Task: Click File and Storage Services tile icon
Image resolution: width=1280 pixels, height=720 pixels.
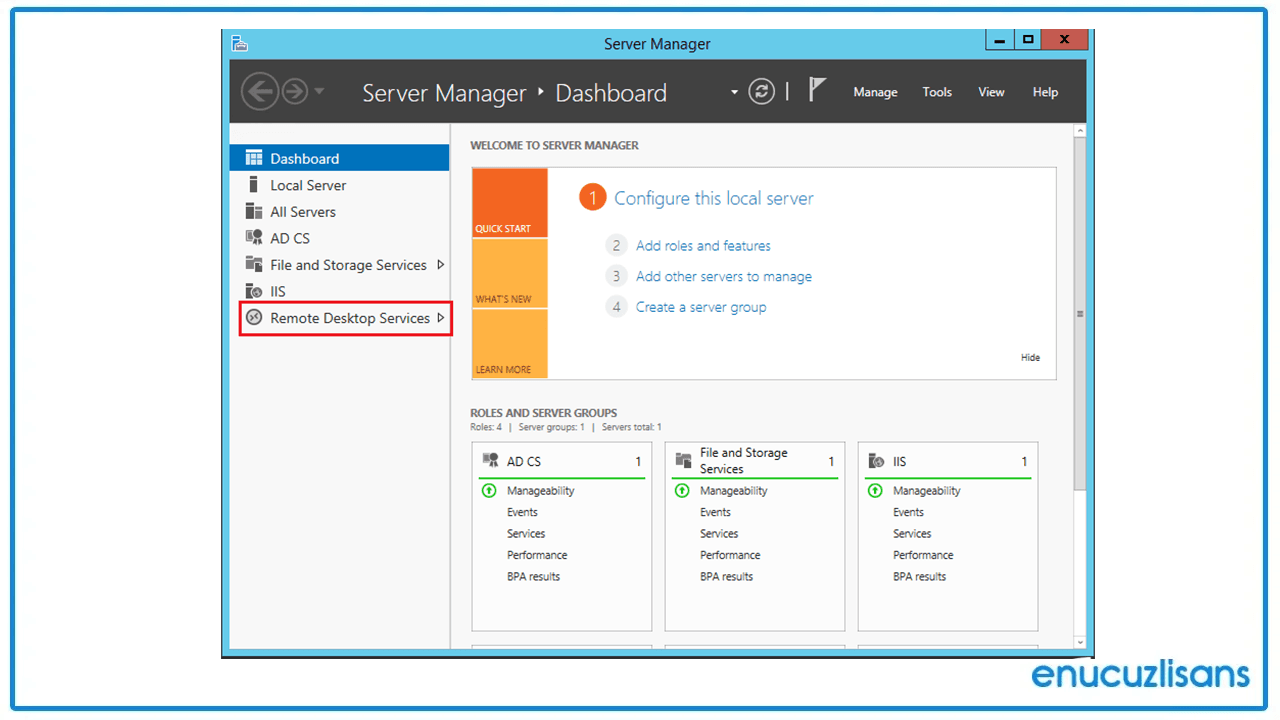Action: [684, 461]
